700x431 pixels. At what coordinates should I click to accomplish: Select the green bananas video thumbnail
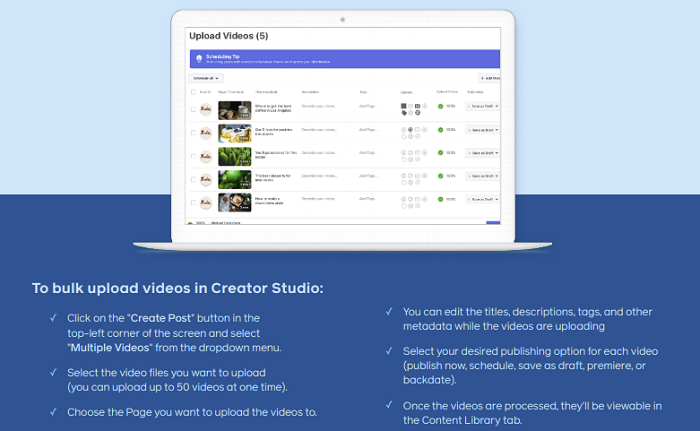click(x=234, y=156)
